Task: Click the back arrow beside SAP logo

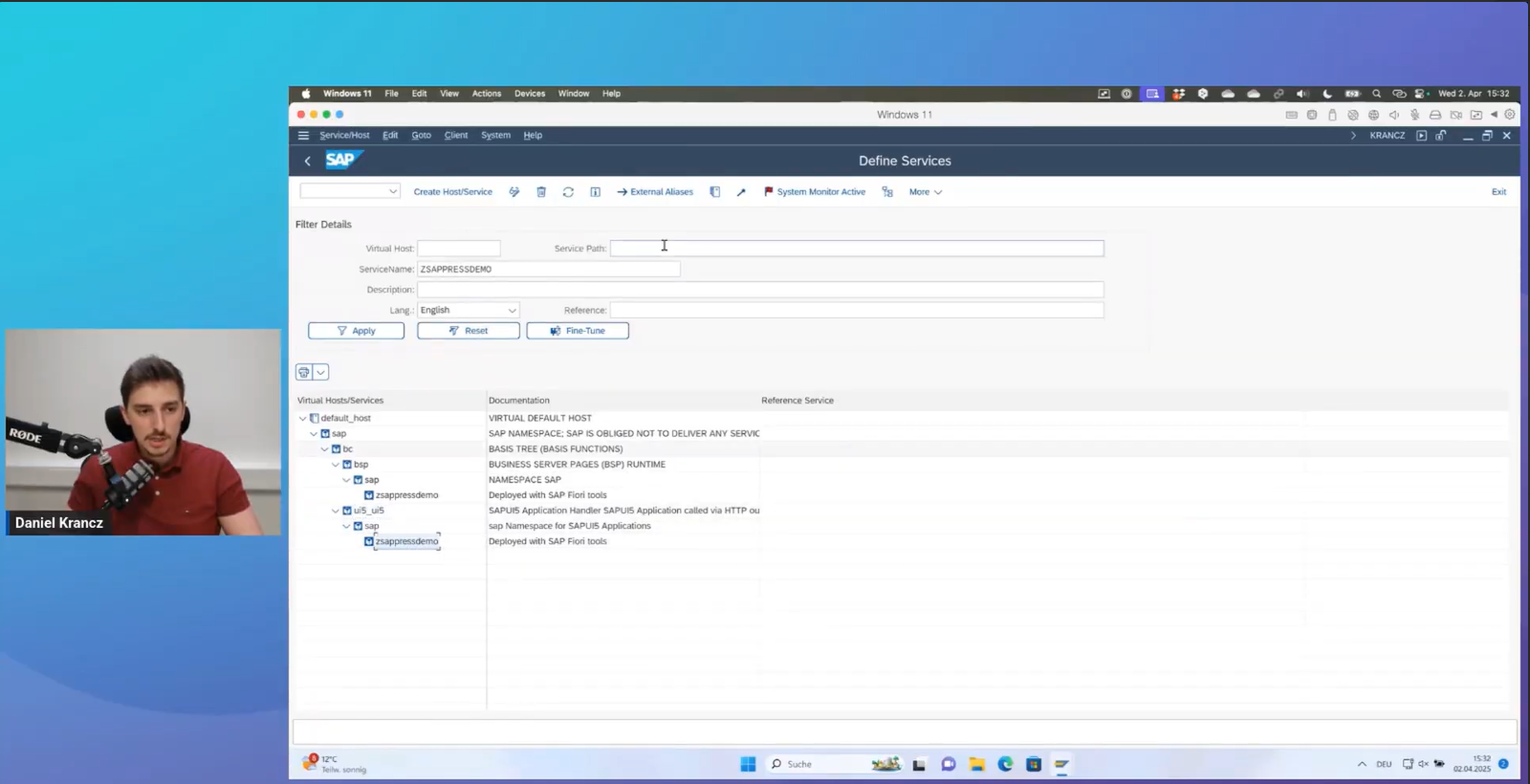Action: tap(307, 162)
